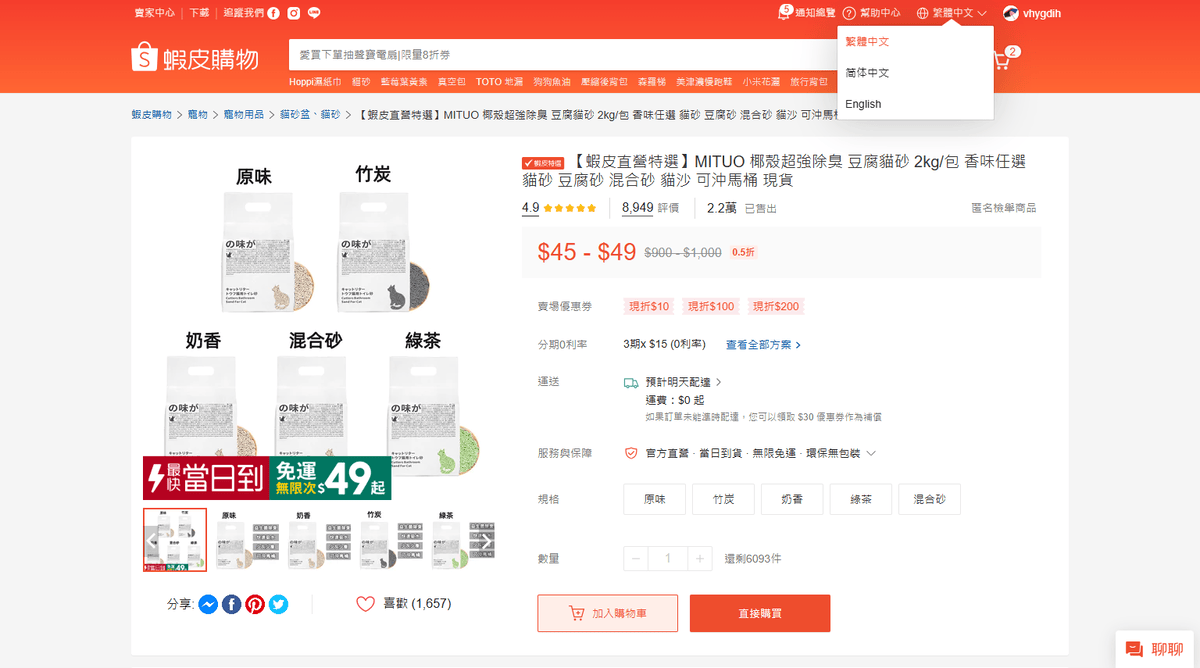The width and height of the screenshot is (1200, 668).
Task: Claim the 現折$10 voucher
Action: point(649,306)
